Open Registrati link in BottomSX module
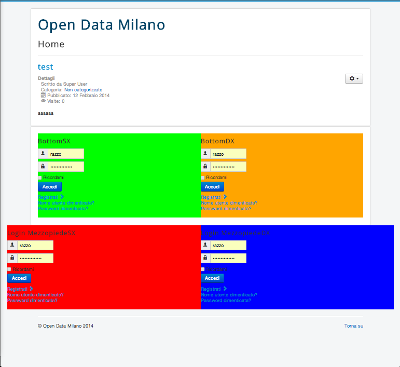Screen dimensions: 400x367 (x=51, y=197)
